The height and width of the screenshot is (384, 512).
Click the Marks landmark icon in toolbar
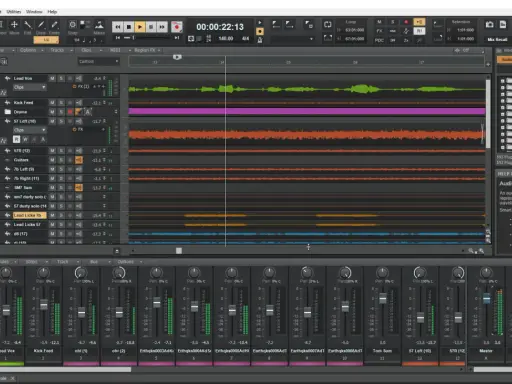click(x=99, y=25)
